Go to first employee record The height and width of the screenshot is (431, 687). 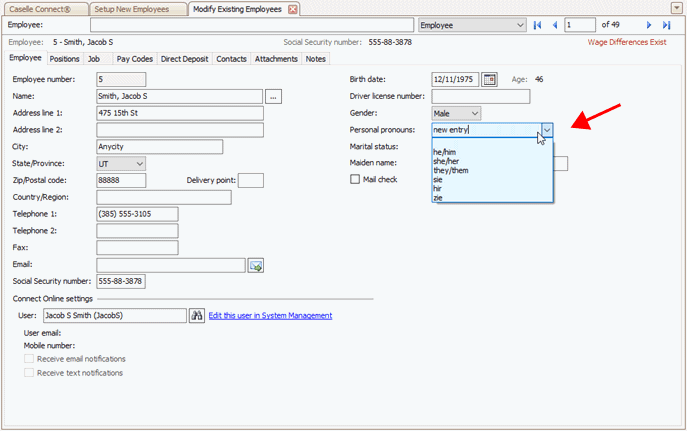pyautogui.click(x=538, y=25)
